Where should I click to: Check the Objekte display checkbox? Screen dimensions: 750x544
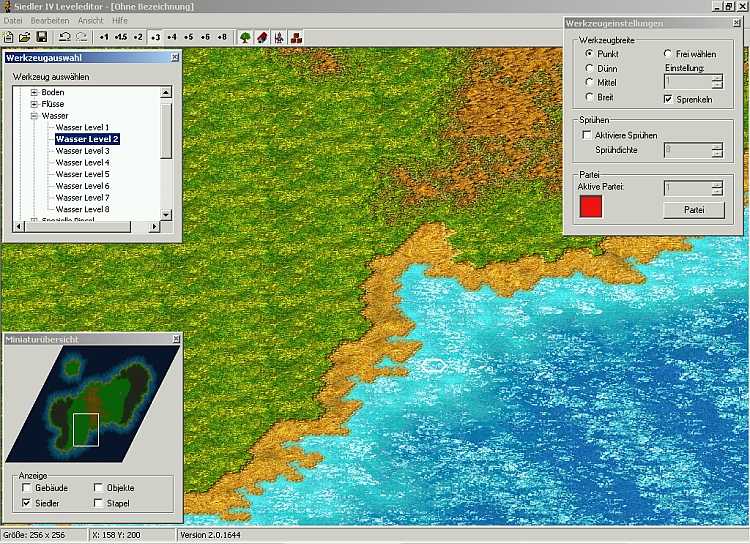coord(98,488)
